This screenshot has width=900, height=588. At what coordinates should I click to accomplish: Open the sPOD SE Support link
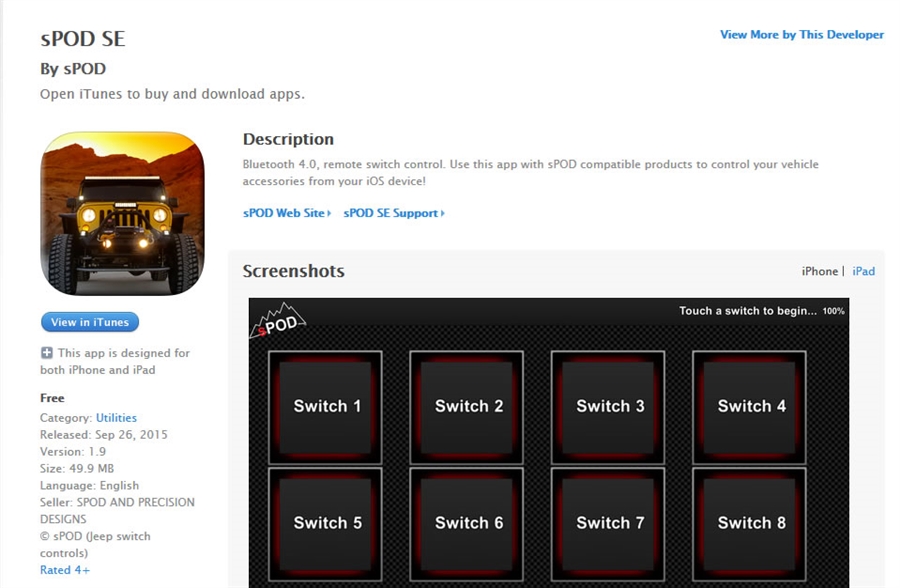coord(394,213)
